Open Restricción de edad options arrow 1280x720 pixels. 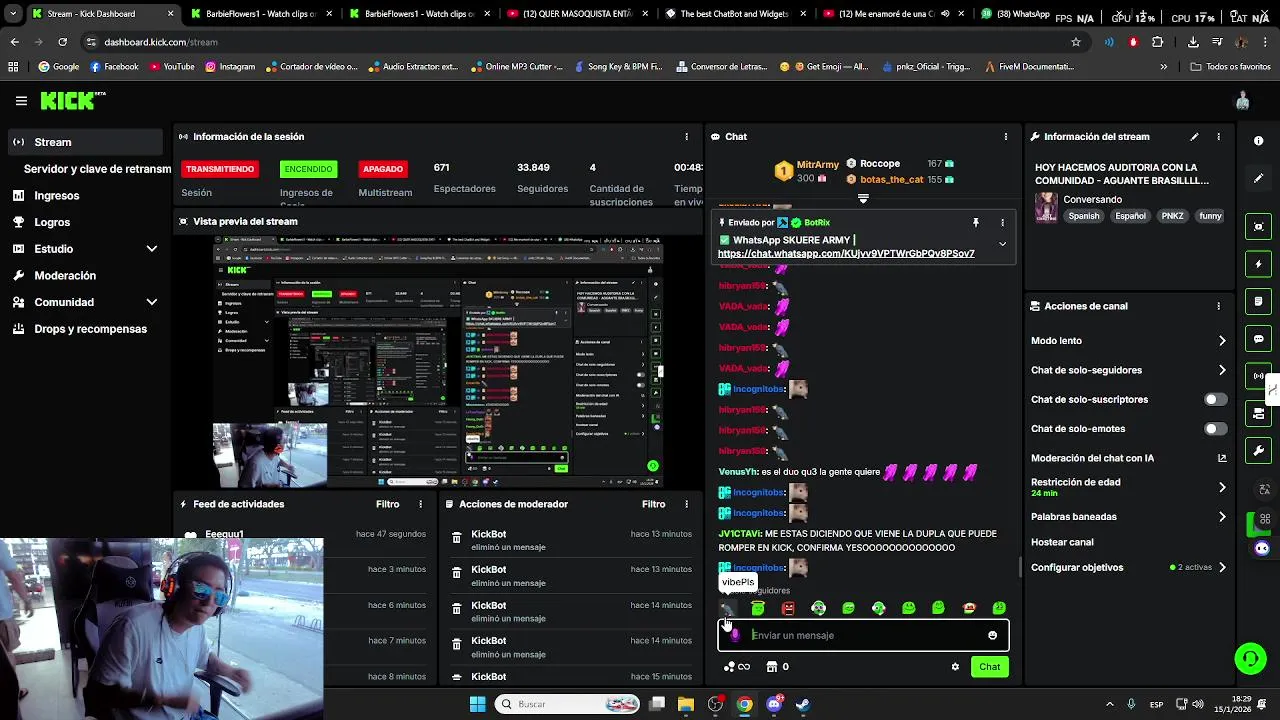(1221, 487)
